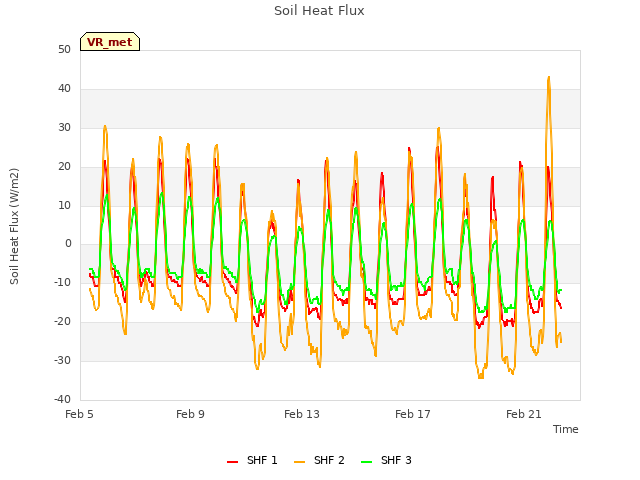Click the Feb 21 x-axis label
The image size is (640, 480).
[524, 414]
